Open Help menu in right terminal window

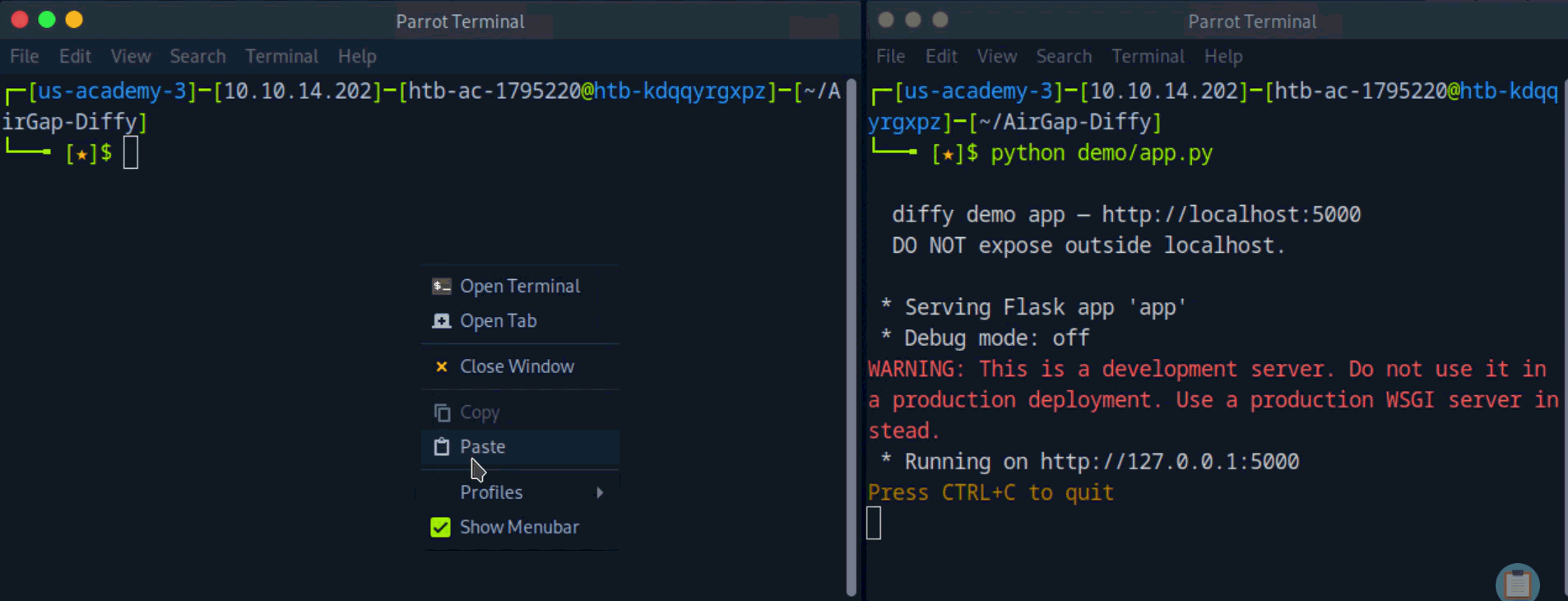1223,56
